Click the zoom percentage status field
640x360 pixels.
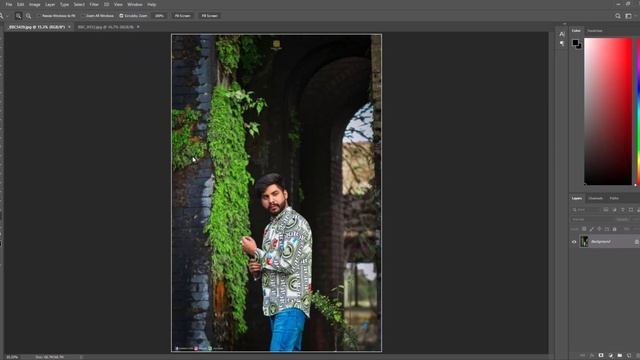(x=12, y=357)
